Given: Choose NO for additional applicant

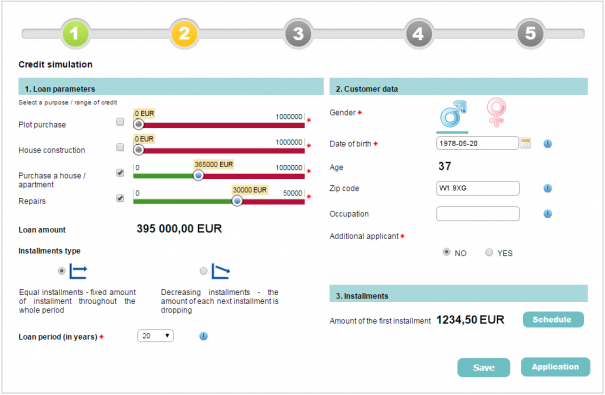Looking at the screenshot, I should (x=446, y=252).
